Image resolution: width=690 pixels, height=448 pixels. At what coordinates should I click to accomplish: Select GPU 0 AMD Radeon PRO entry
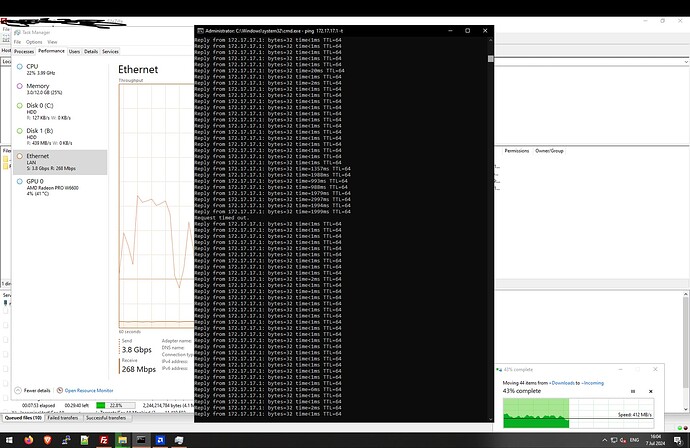(x=50, y=184)
